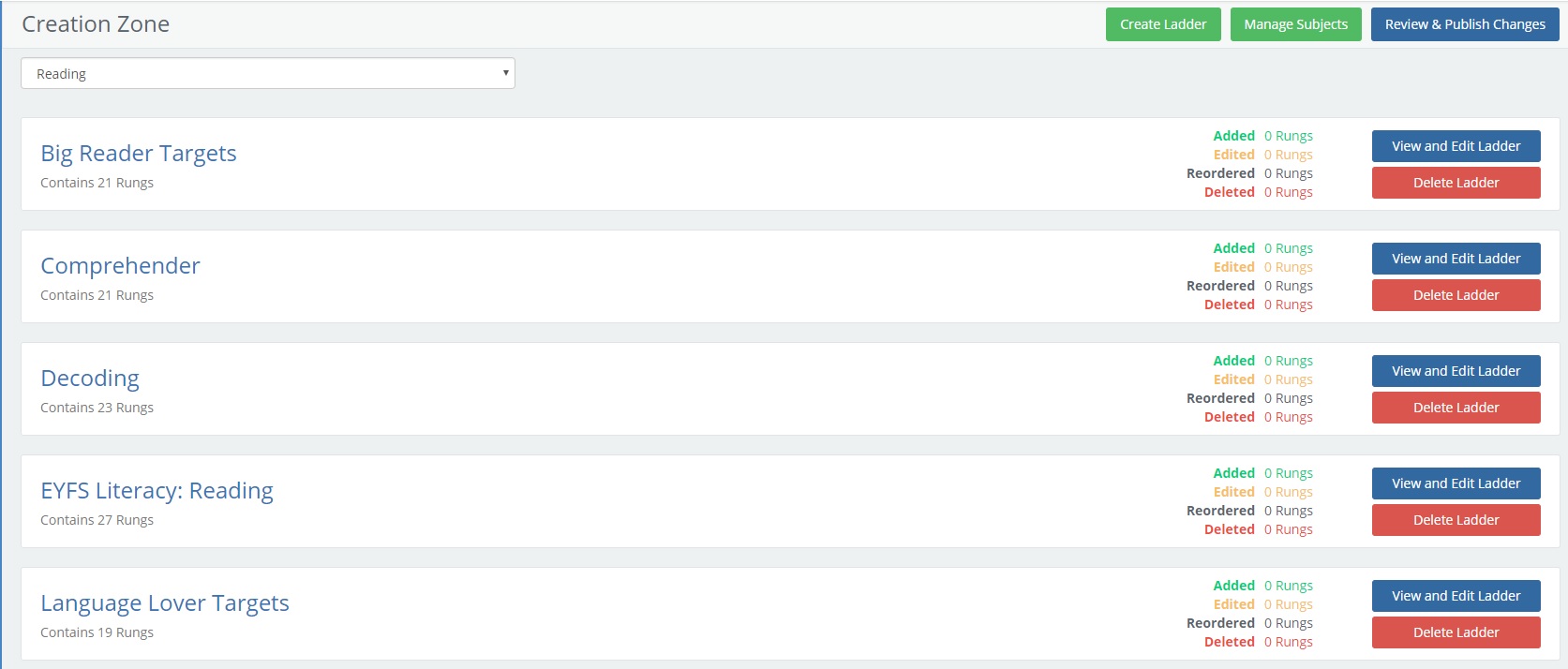Open the Decoding ladder
Image resolution: width=1568 pixels, height=669 pixels.
(89, 378)
